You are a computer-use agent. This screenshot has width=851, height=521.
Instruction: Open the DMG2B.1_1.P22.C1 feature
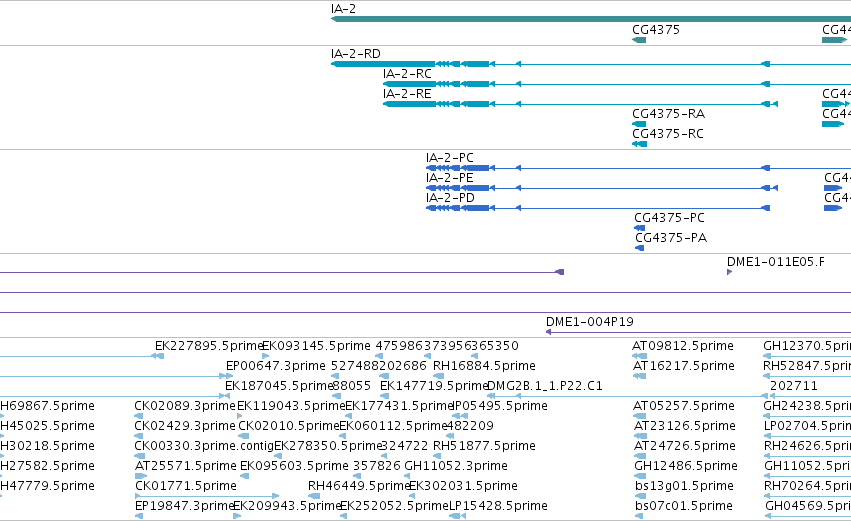tap(545, 386)
